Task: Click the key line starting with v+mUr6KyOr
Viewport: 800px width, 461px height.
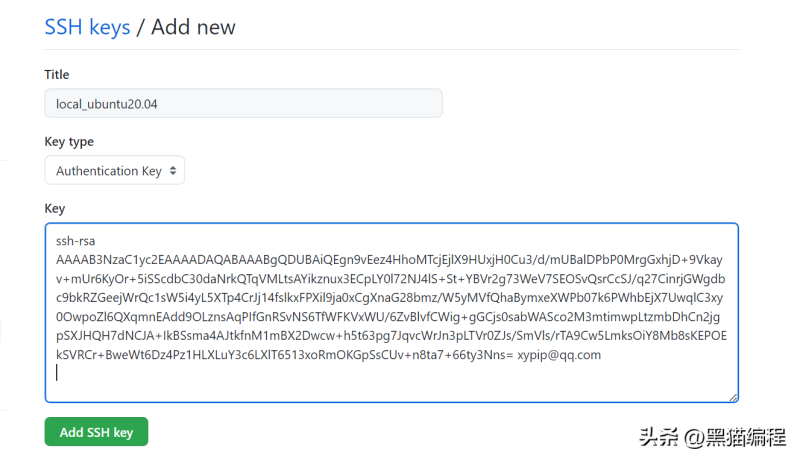Action: pos(391,279)
